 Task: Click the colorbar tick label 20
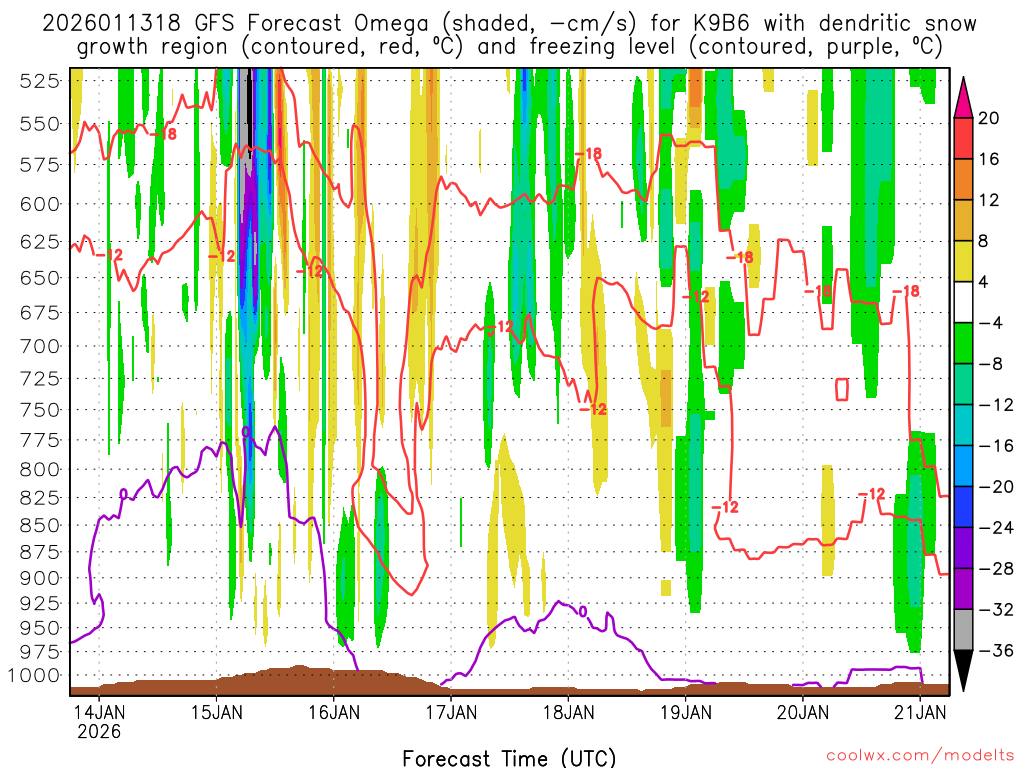[989, 118]
